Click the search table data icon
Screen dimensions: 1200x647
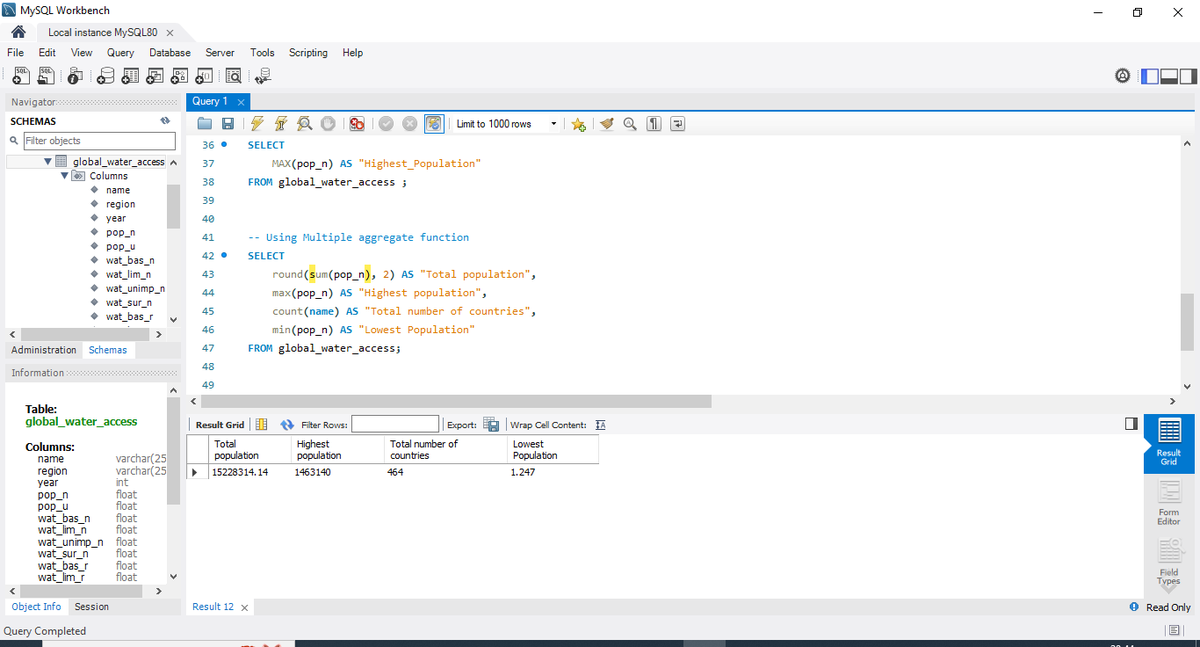pyautogui.click(x=233, y=76)
